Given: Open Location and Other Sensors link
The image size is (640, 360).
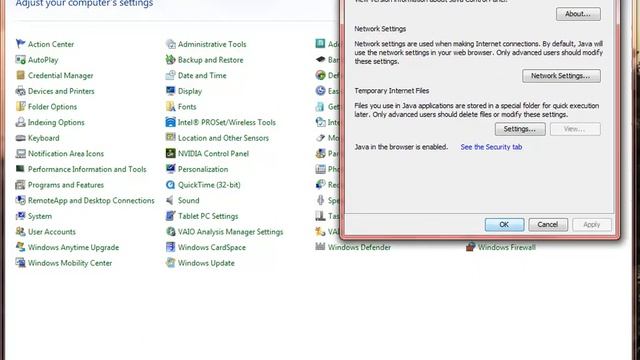Looking at the screenshot, I should (x=223, y=138).
